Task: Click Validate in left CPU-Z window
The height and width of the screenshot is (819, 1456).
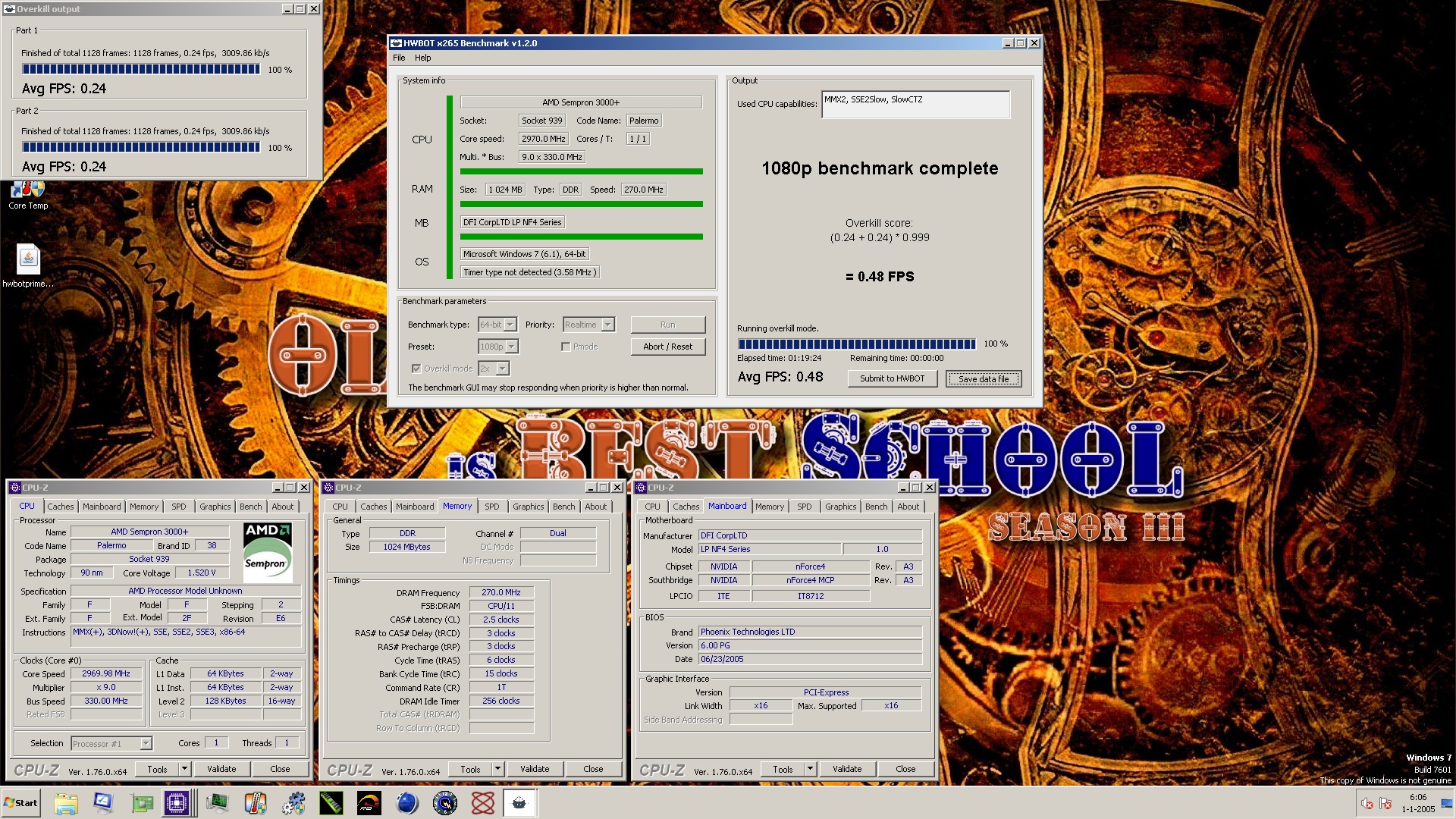Action: click(x=221, y=769)
